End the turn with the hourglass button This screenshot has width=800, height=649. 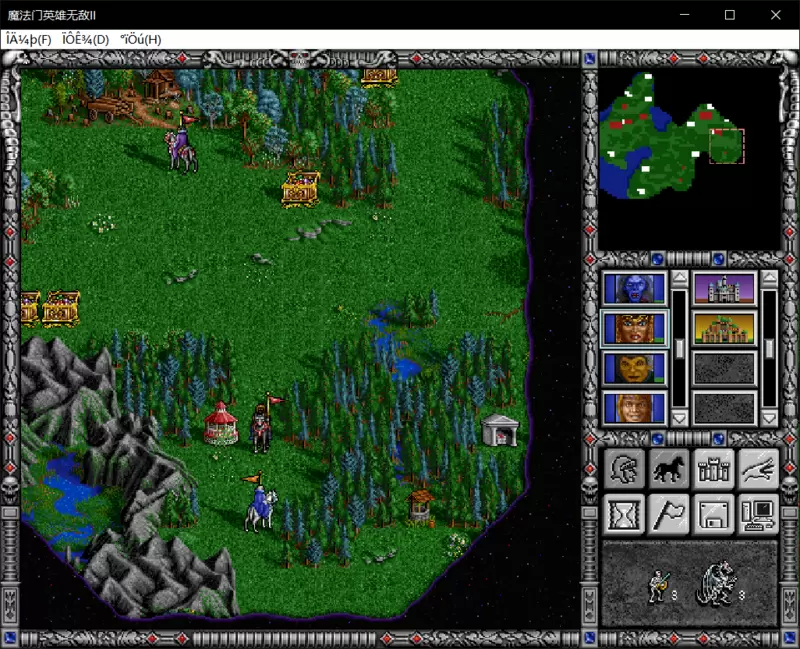click(624, 514)
